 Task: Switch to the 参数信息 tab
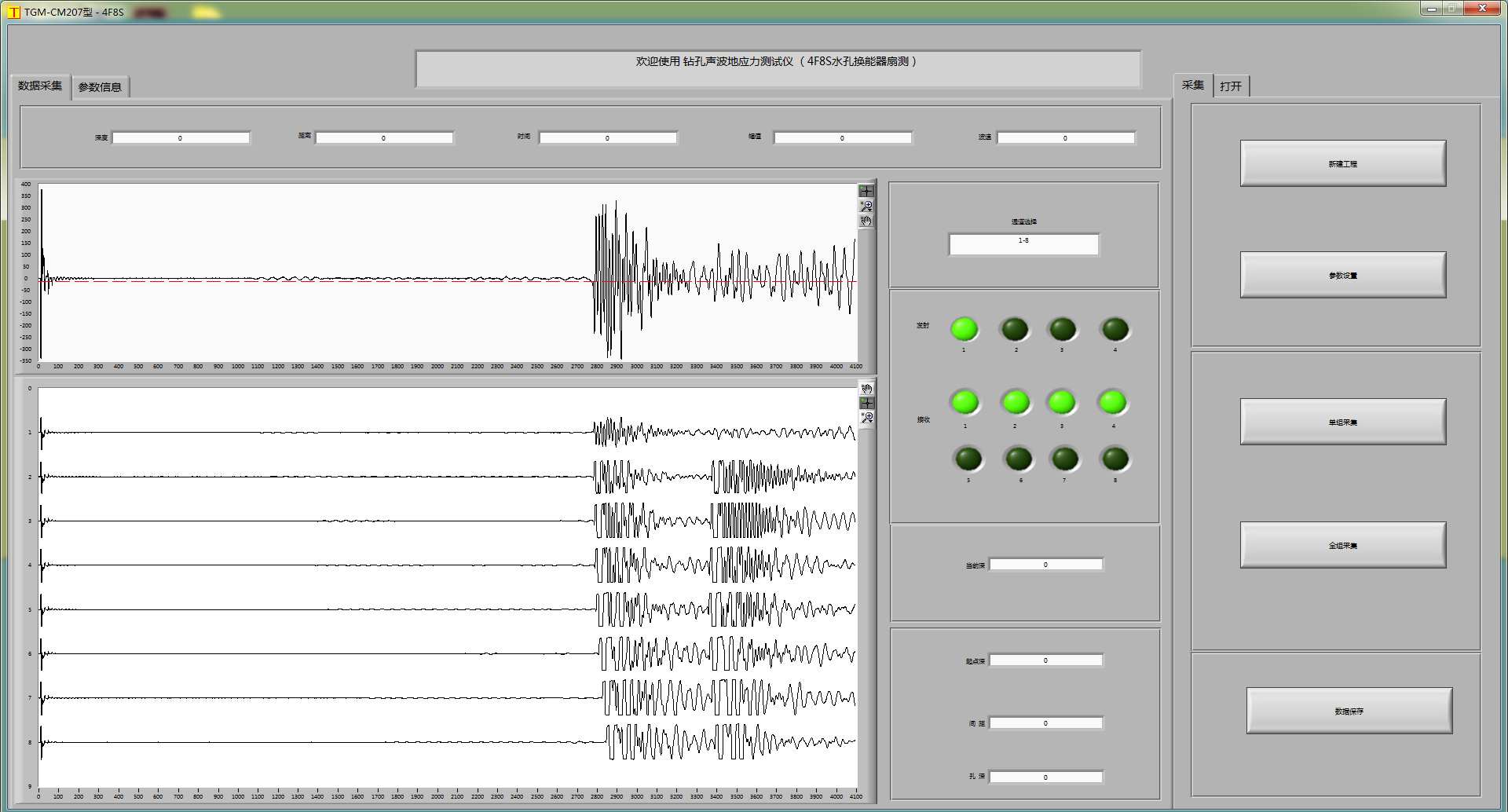click(100, 87)
